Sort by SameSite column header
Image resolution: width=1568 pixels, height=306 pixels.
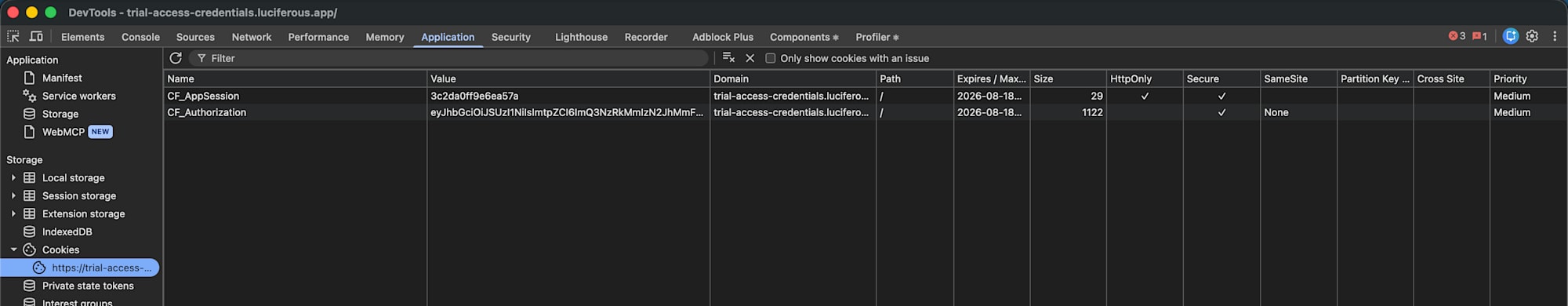pyautogui.click(x=1298, y=78)
